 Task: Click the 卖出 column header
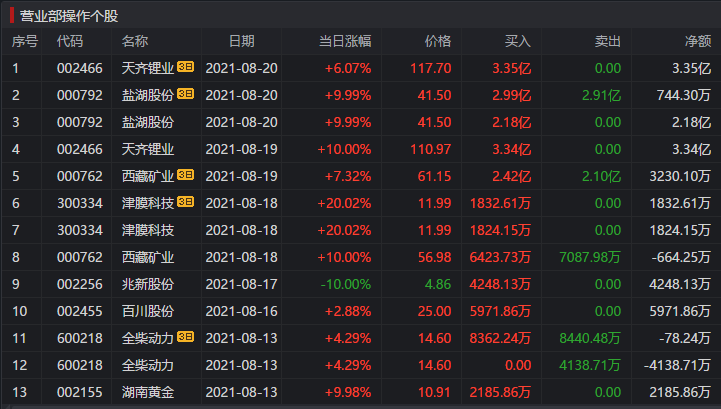607,41
